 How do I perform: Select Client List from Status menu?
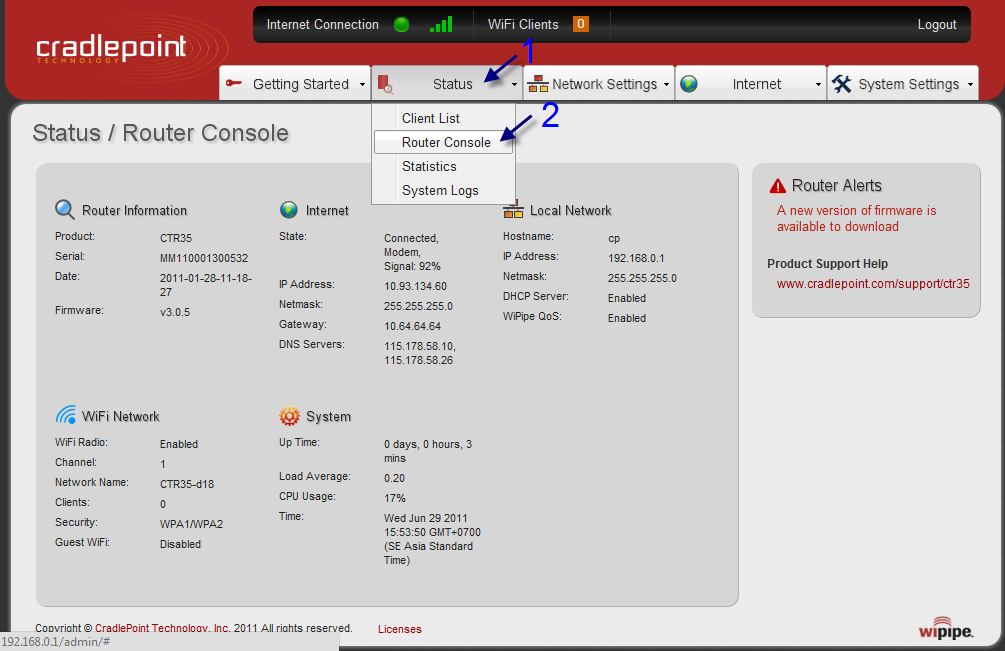[x=444, y=118]
